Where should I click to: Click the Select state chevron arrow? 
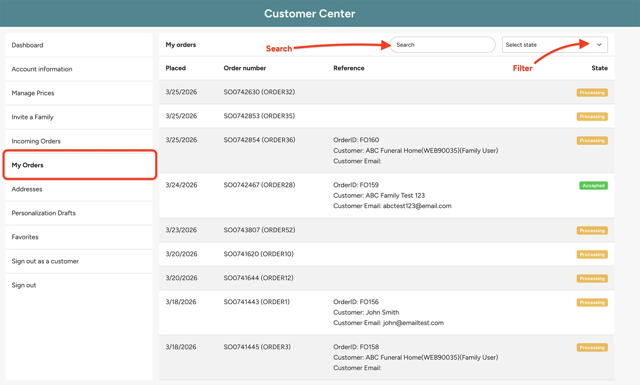point(599,45)
